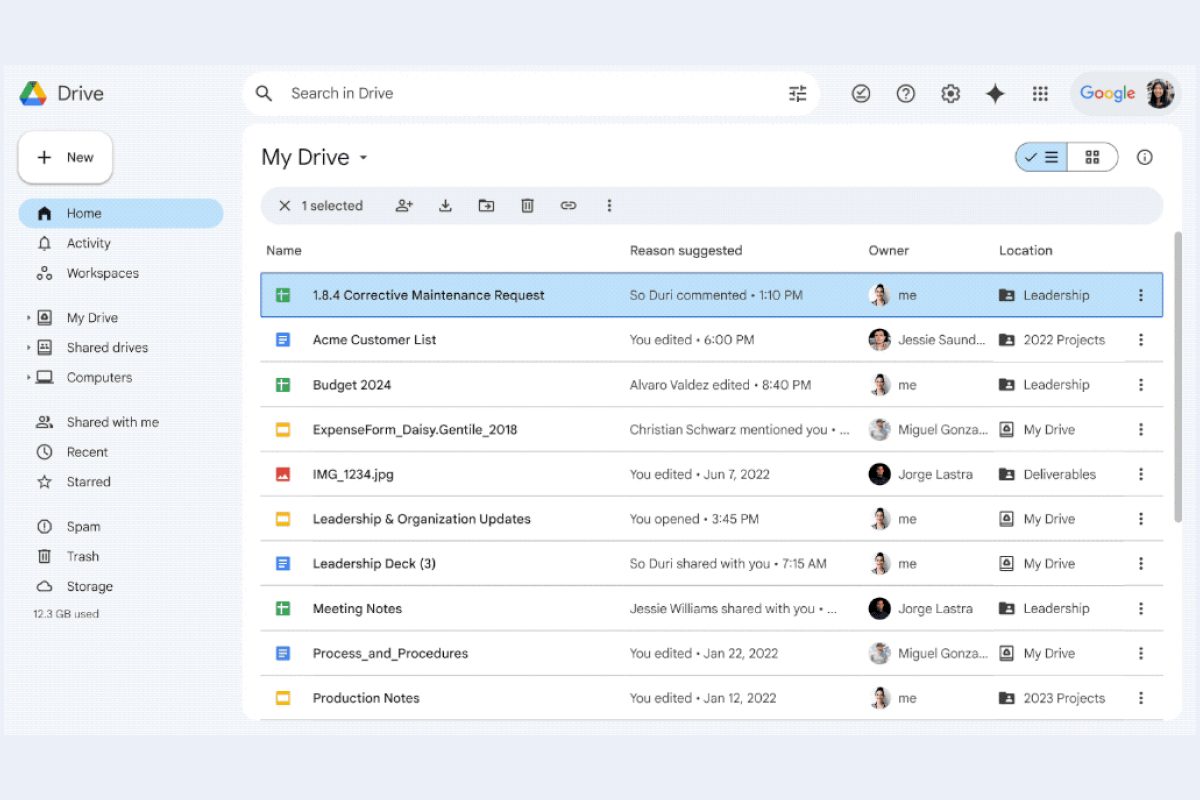Open the details pane info panel
Viewport: 1200px width, 800px height.
click(1144, 157)
